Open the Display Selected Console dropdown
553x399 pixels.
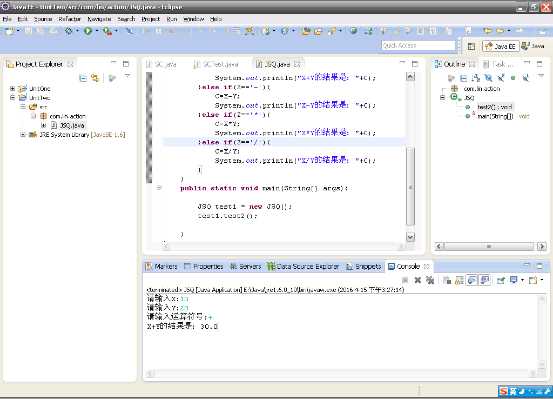tap(522, 280)
